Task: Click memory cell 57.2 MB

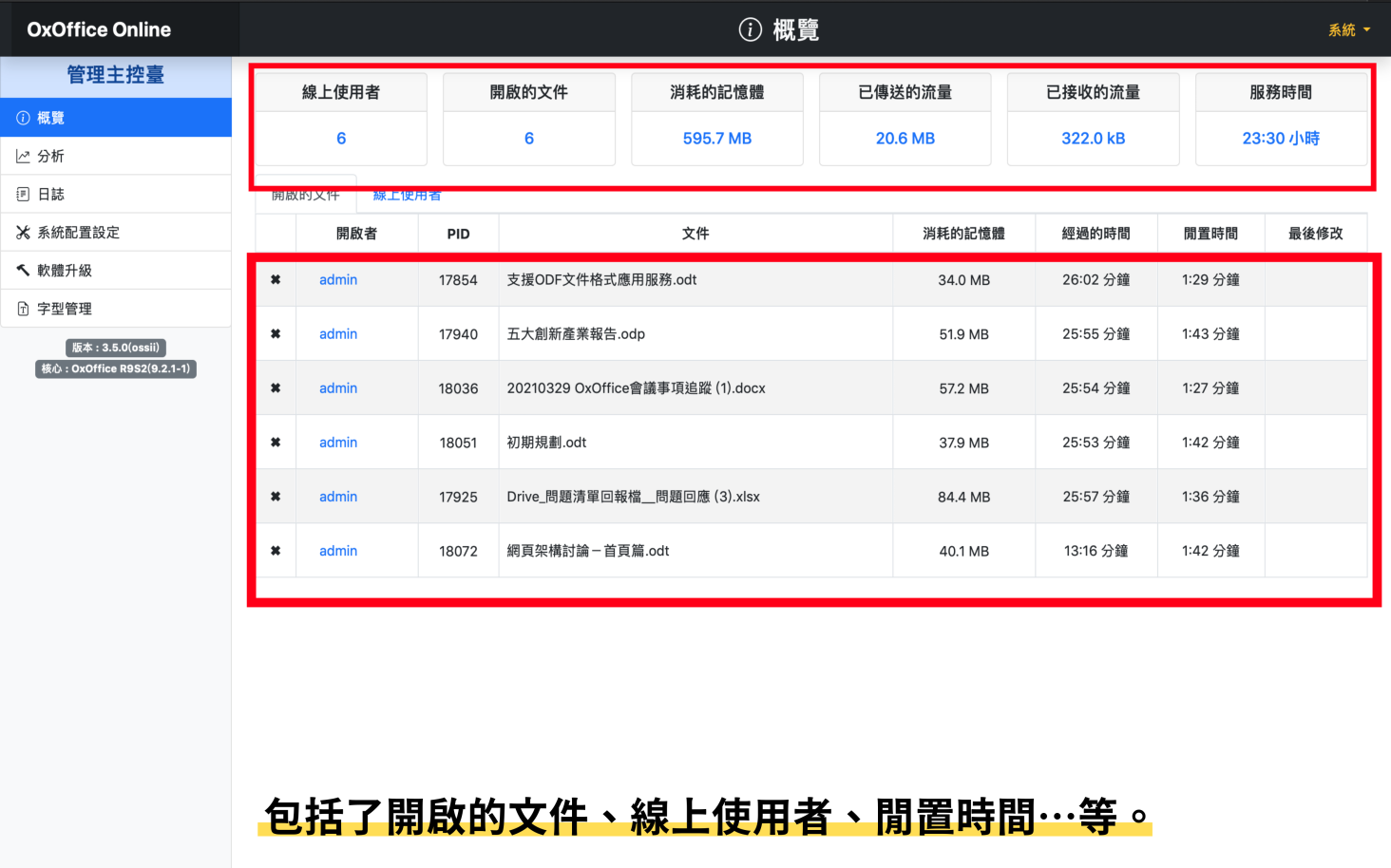Action: pos(963,388)
